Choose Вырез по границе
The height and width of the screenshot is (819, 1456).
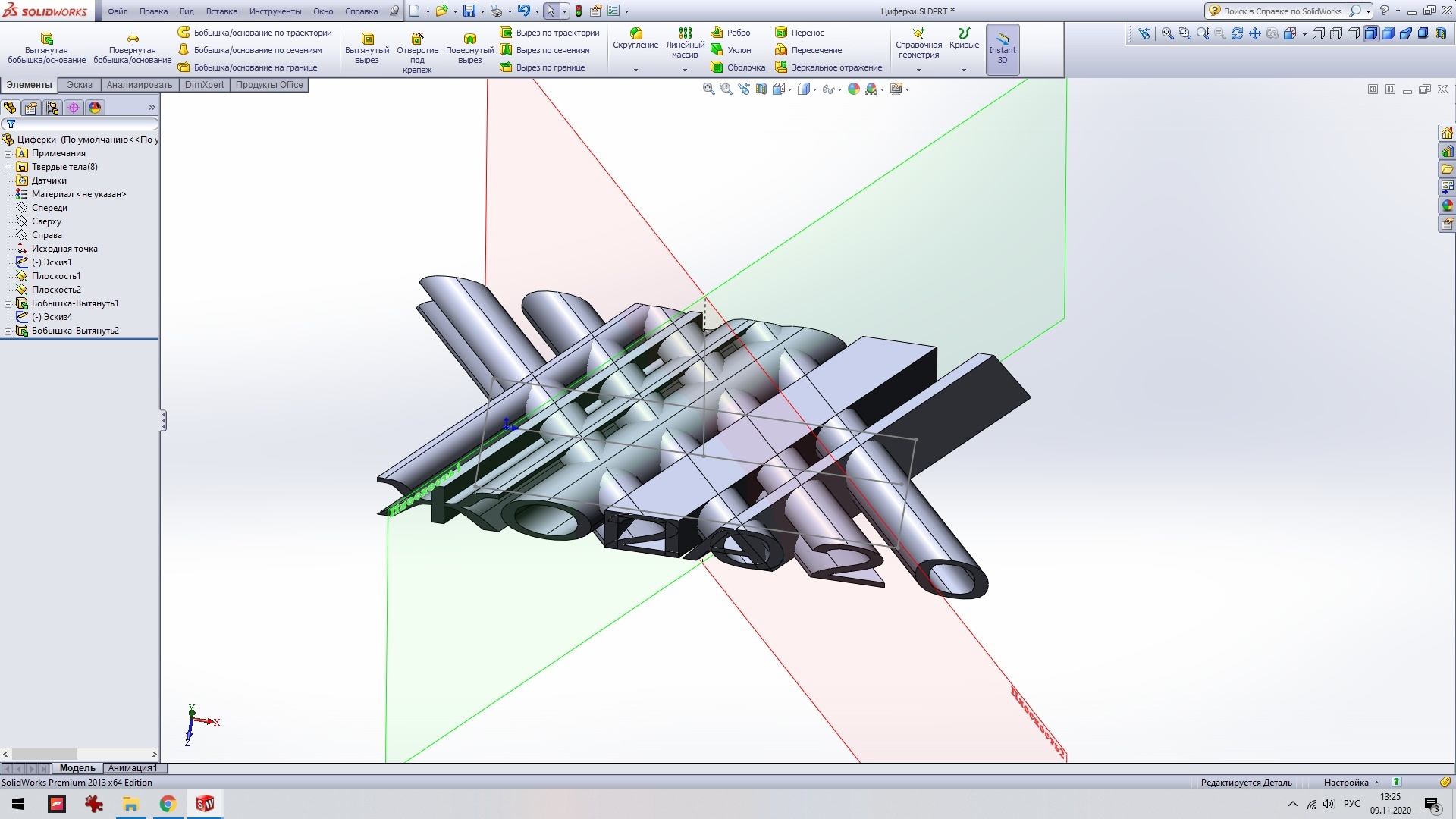542,67
